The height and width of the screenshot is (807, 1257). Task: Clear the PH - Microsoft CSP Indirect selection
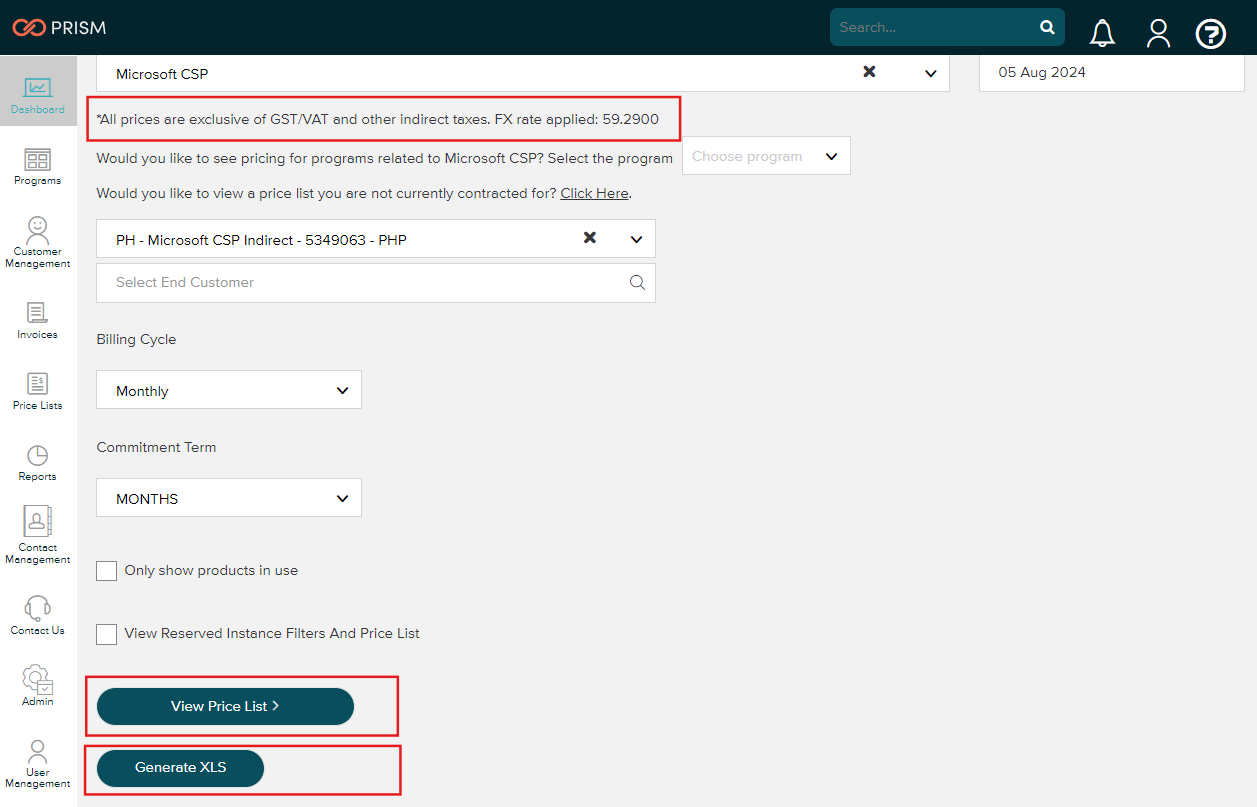point(590,238)
